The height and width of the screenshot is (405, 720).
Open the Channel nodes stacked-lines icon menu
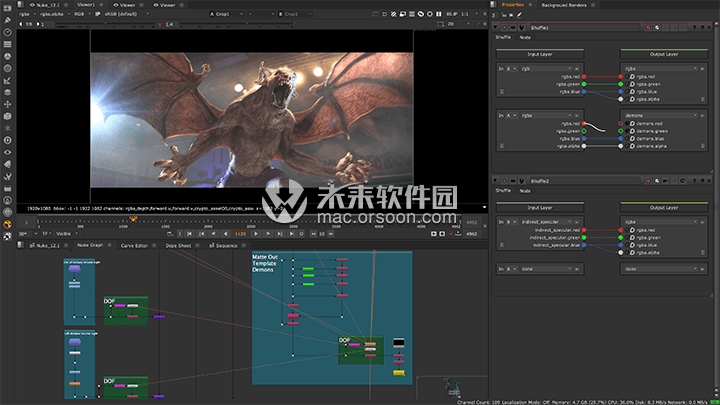coord(7,45)
